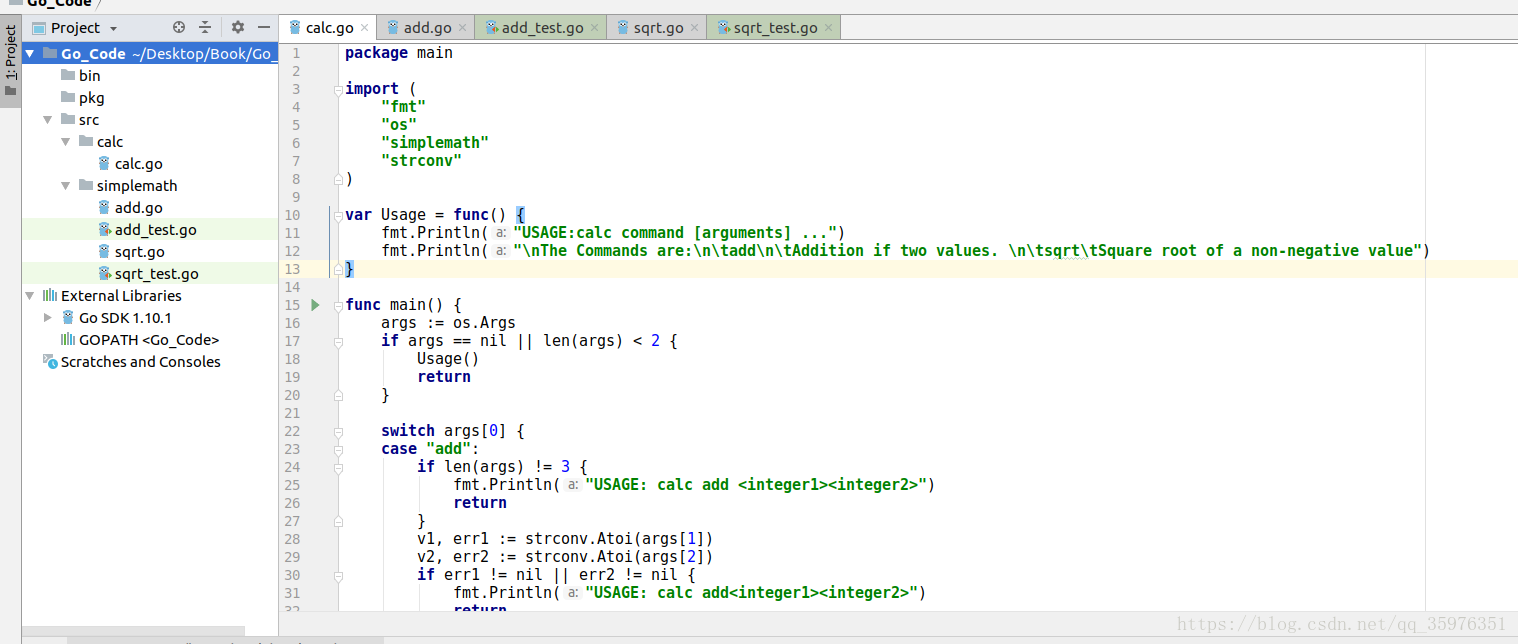This screenshot has width=1518, height=644.
Task: Hide the Project panel with minimize icon
Action: pyautogui.click(x=263, y=27)
